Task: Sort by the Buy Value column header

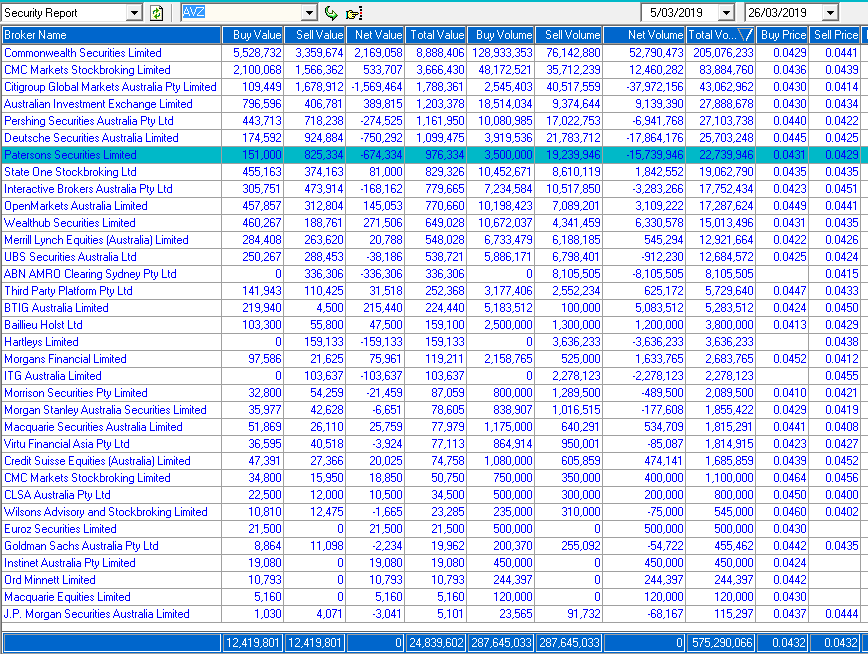Action: coord(253,35)
